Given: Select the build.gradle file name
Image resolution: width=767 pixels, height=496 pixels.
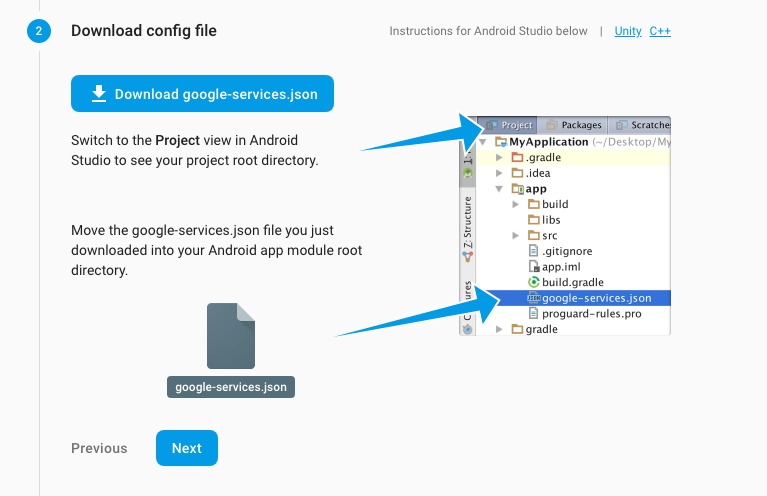Looking at the screenshot, I should pyautogui.click(x=573, y=282).
